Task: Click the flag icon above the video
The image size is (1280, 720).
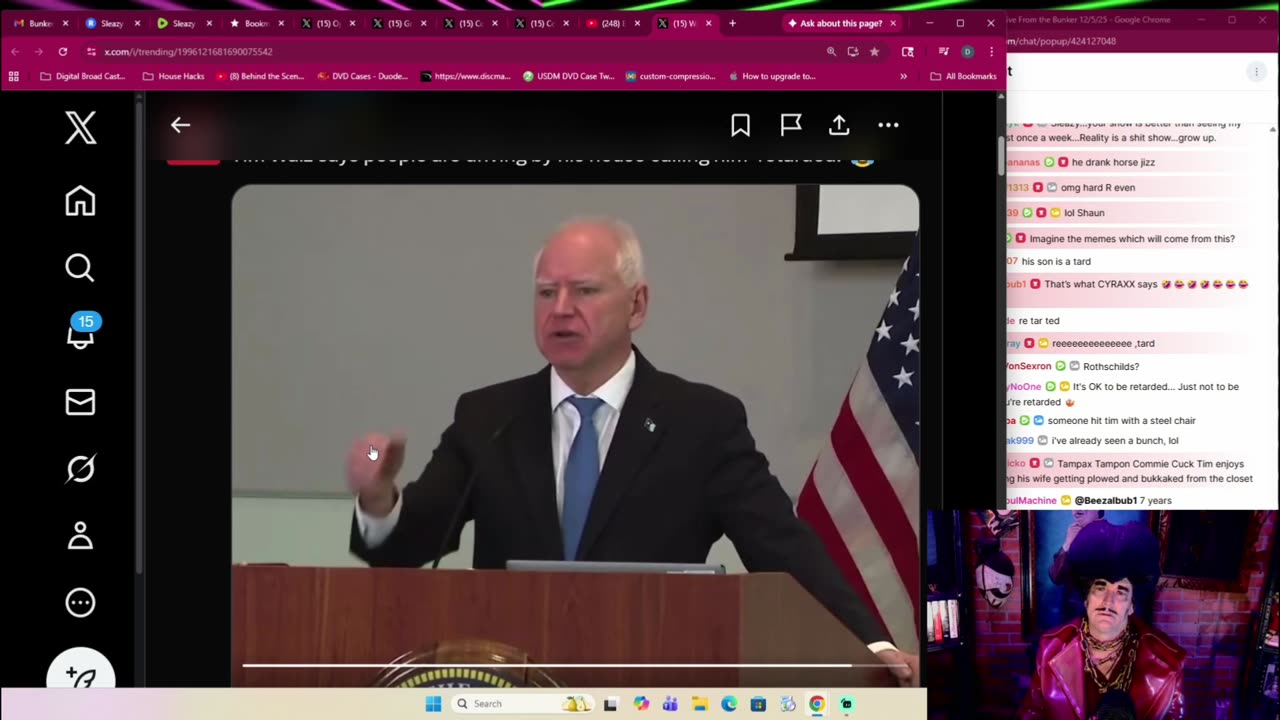Action: [791, 125]
